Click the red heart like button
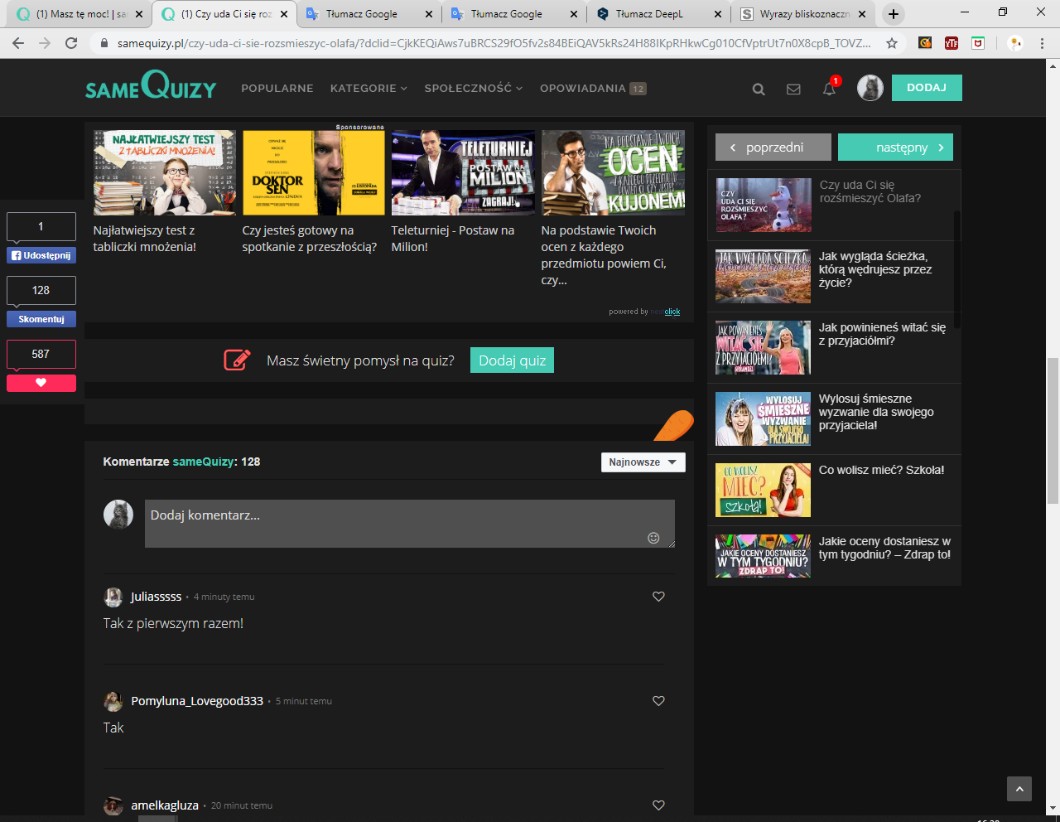 (x=41, y=383)
